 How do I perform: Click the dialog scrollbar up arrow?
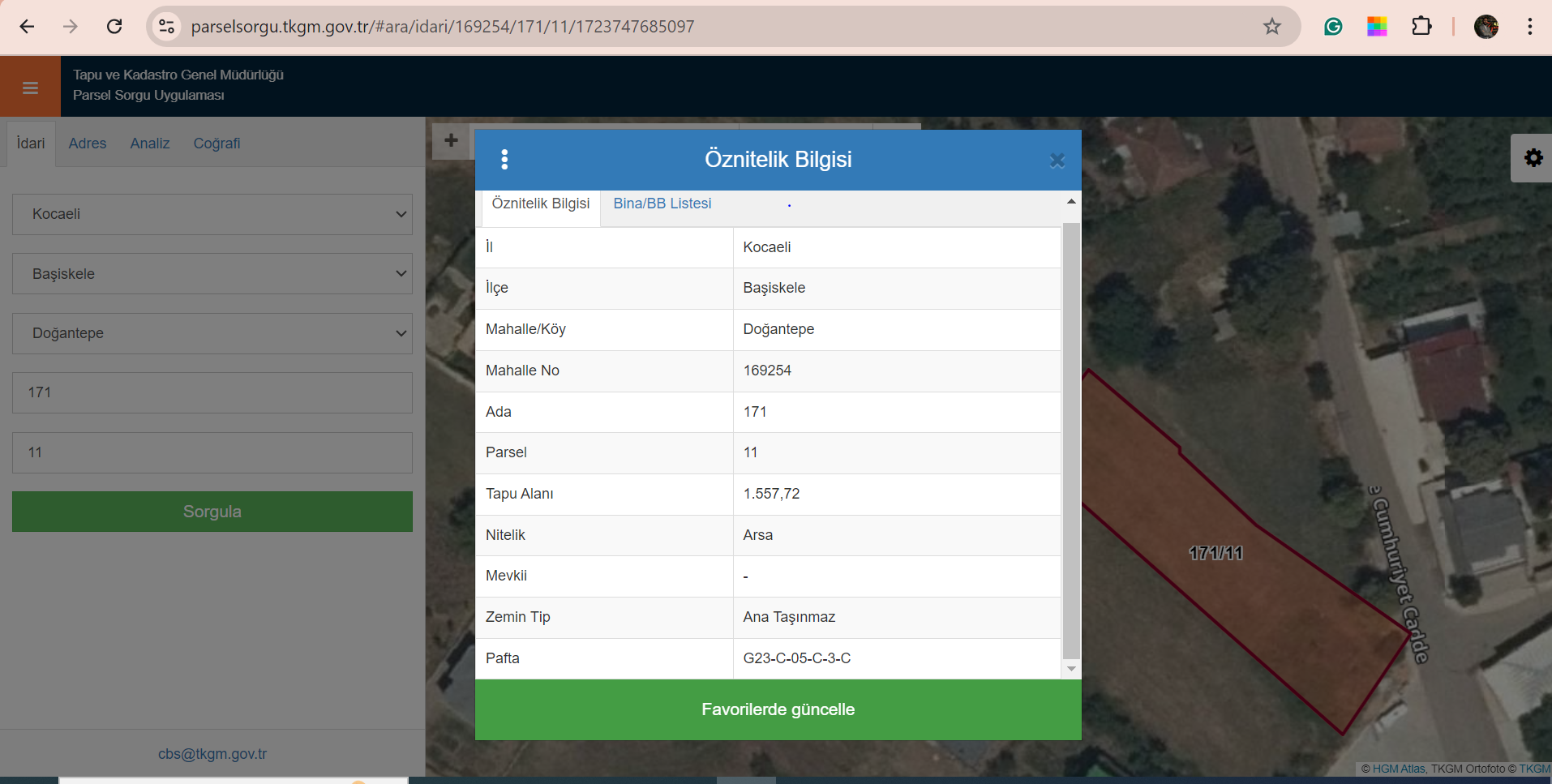coord(1071,201)
